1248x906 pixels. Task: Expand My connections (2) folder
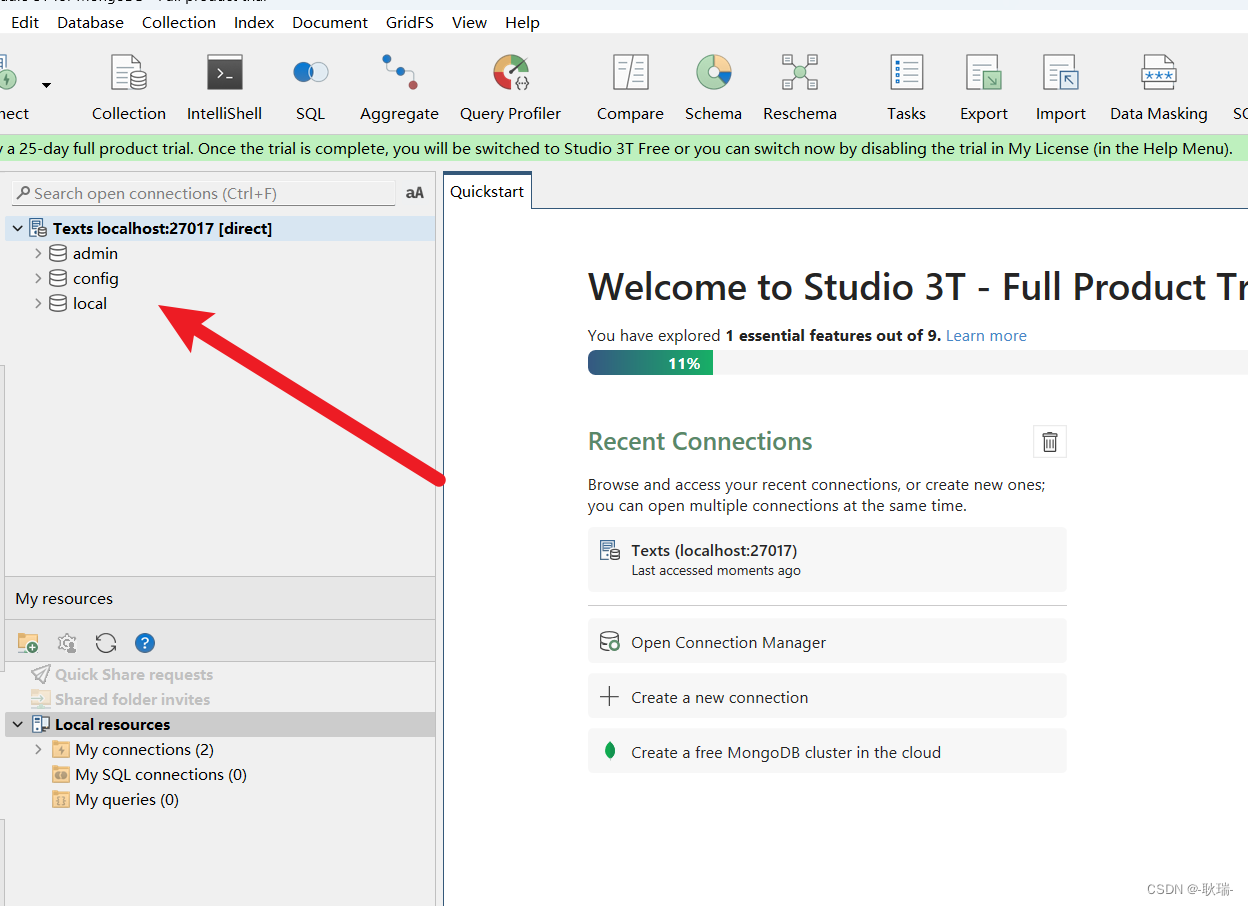[x=38, y=750]
